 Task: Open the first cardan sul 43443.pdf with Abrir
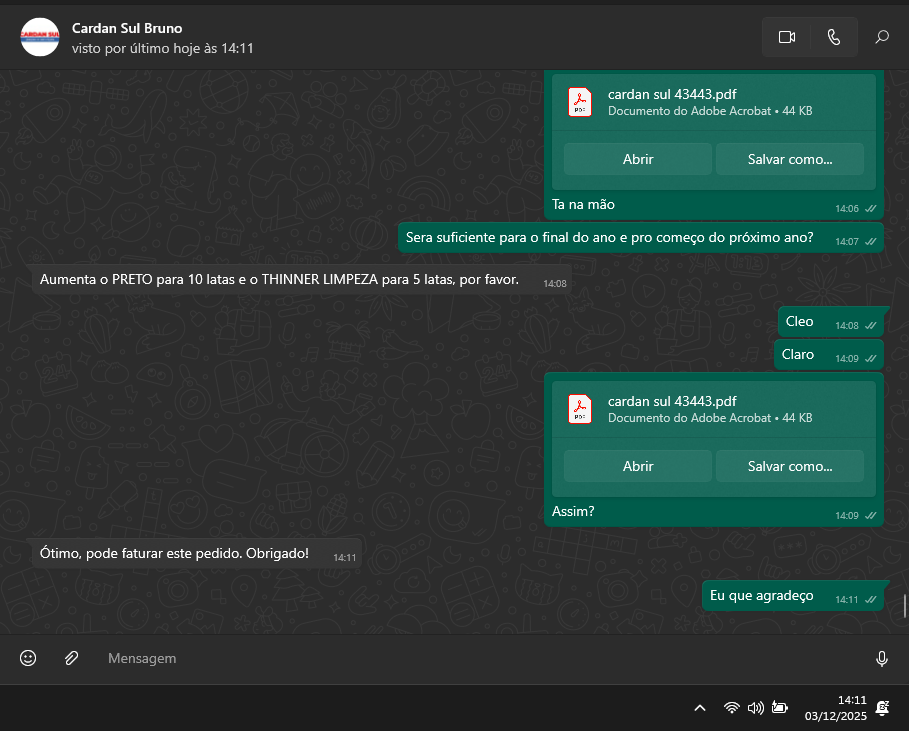(638, 159)
